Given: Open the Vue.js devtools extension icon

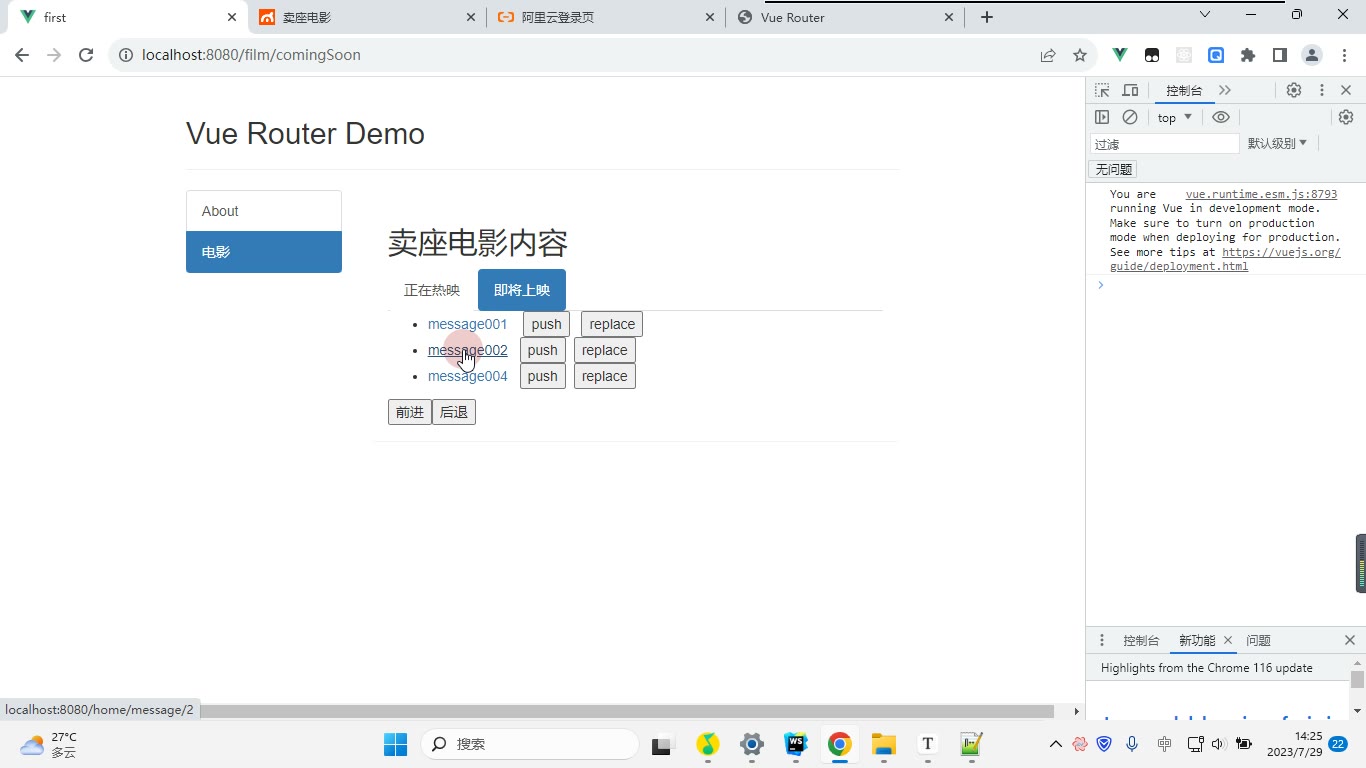Looking at the screenshot, I should [1120, 55].
